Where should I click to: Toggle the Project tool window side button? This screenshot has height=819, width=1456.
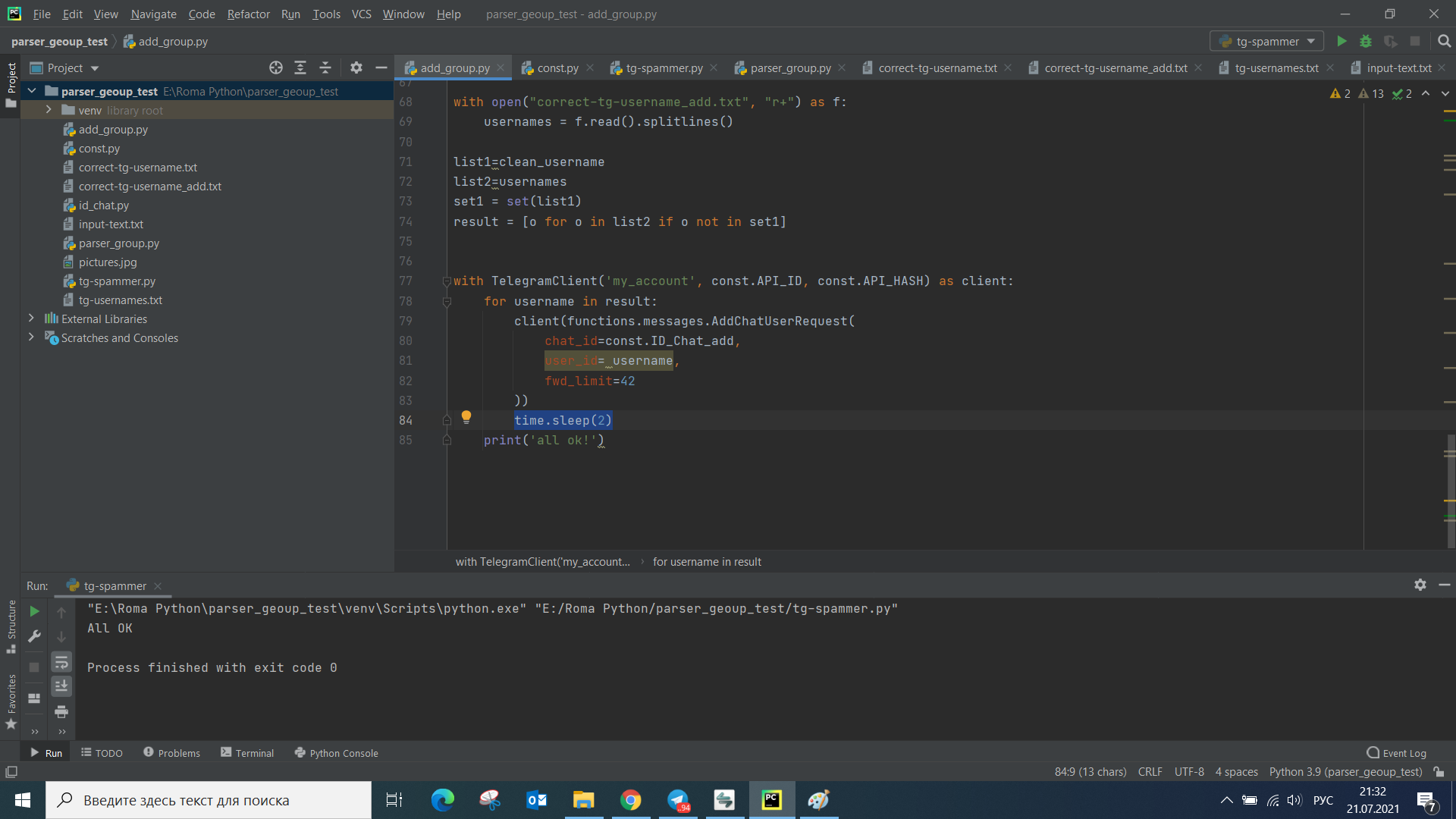pyautogui.click(x=11, y=84)
